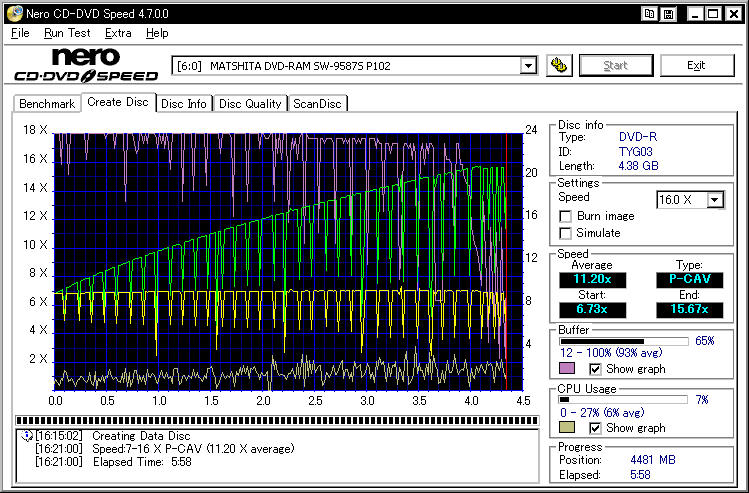Expand the 16.0 X speed dropdown
This screenshot has width=749, height=493.
point(714,200)
